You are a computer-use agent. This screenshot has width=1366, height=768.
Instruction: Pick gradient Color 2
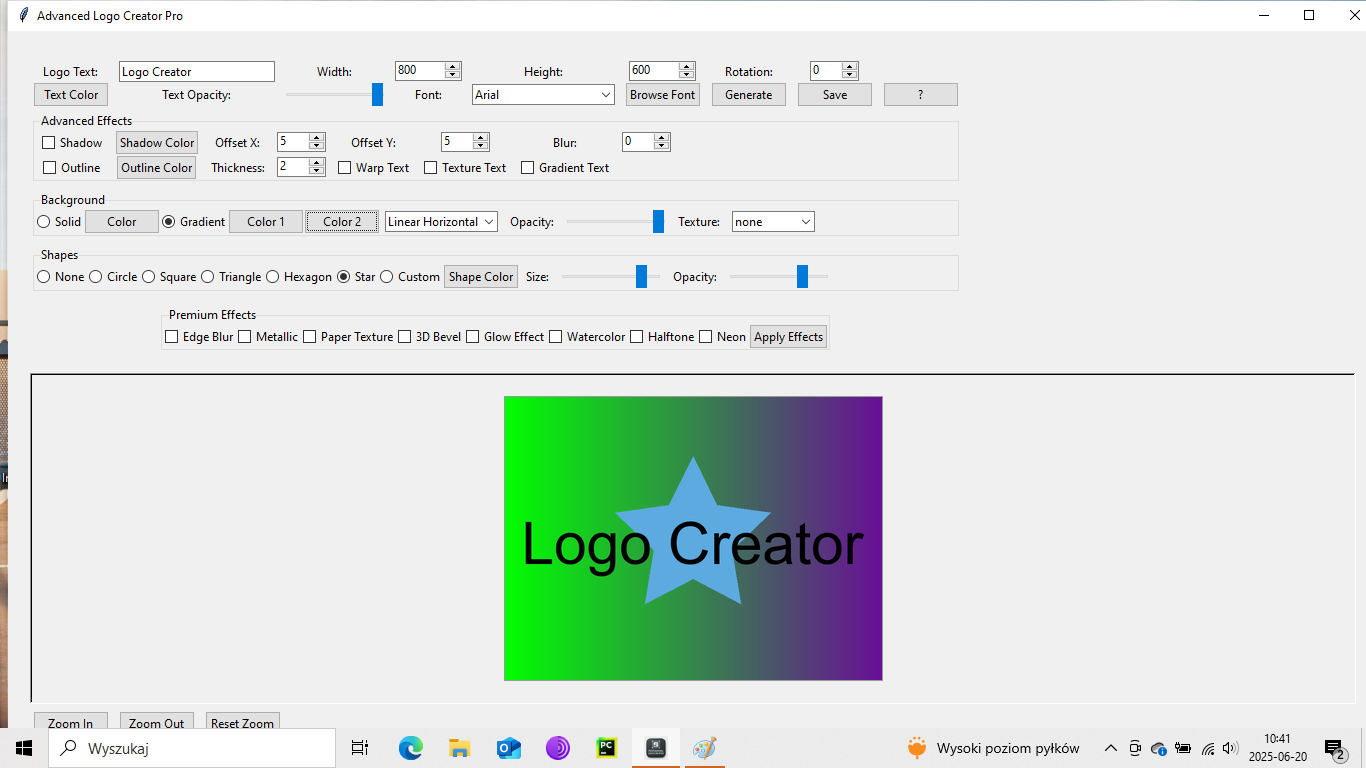pos(342,222)
